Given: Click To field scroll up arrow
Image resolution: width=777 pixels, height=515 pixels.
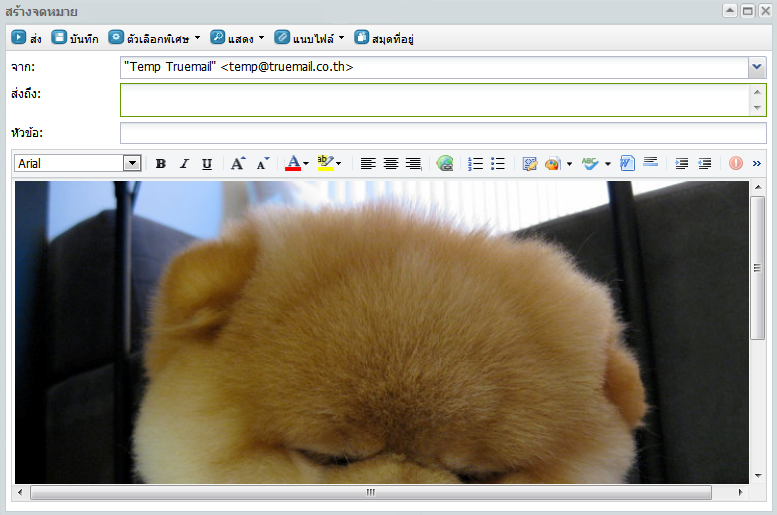Looking at the screenshot, I should pos(757,92).
